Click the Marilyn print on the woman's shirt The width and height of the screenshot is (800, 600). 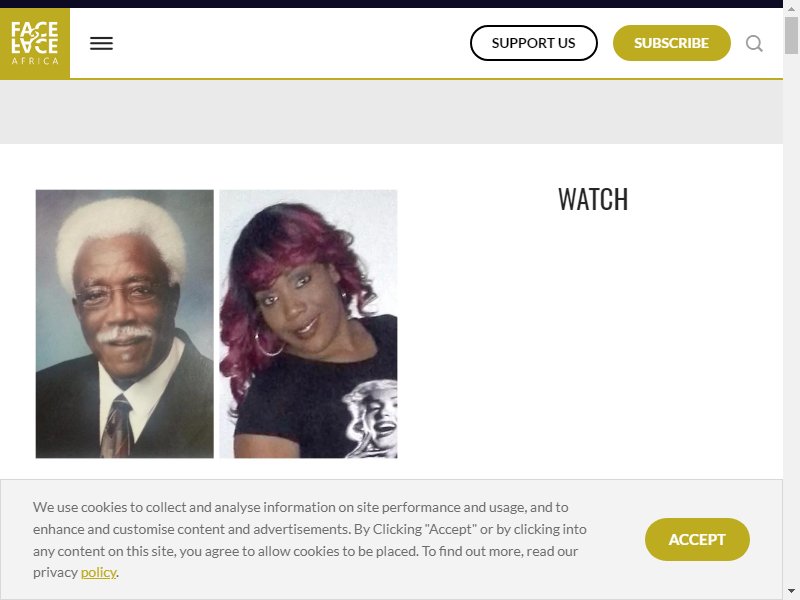tap(372, 418)
